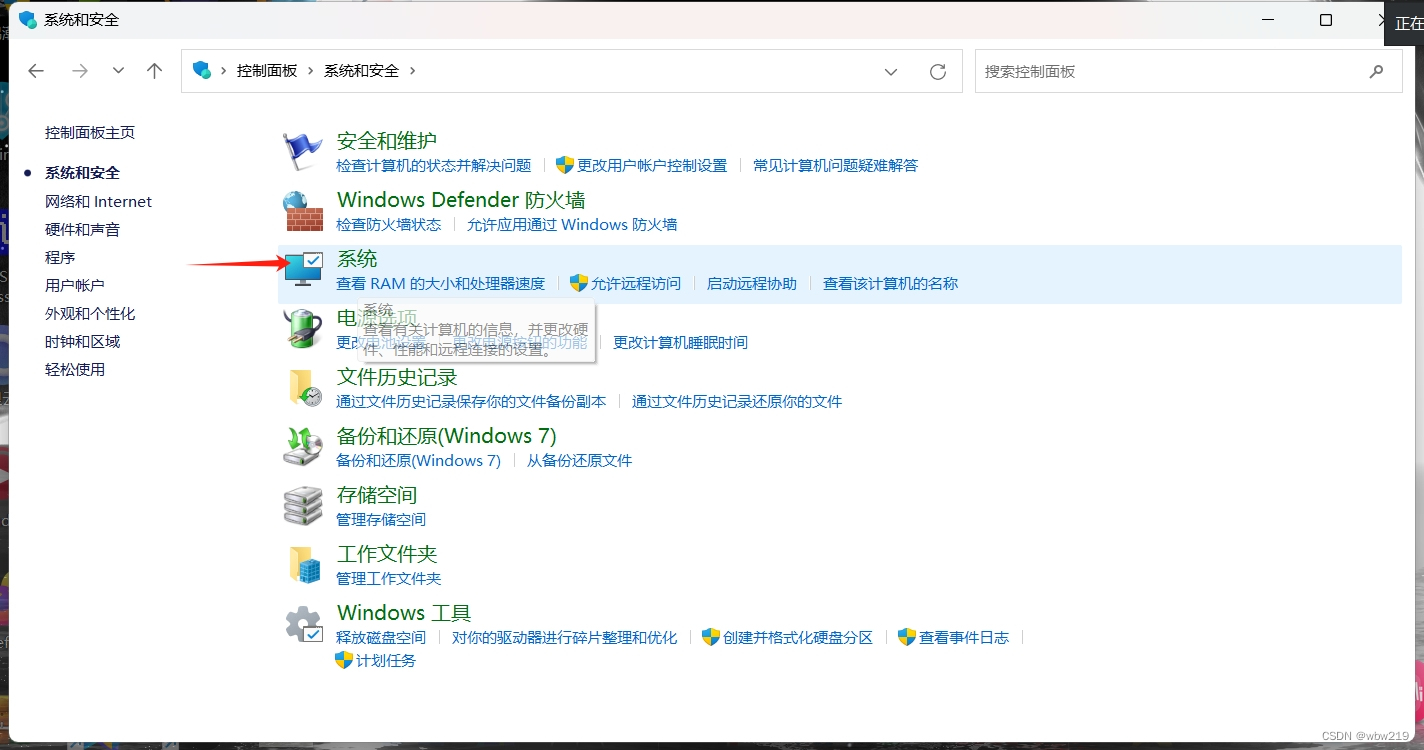Open the Backup and Restore (Windows 7) icon

303,446
